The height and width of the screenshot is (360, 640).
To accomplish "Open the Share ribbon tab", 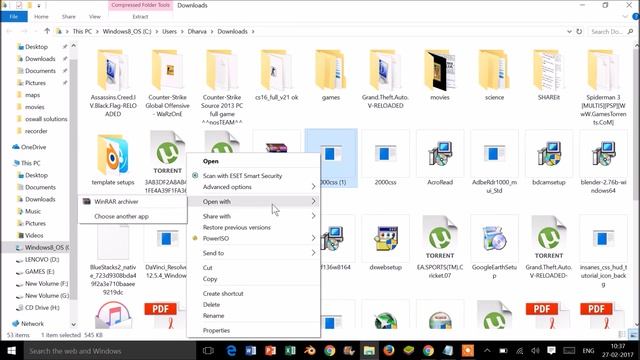I will pyautogui.click(x=69, y=17).
